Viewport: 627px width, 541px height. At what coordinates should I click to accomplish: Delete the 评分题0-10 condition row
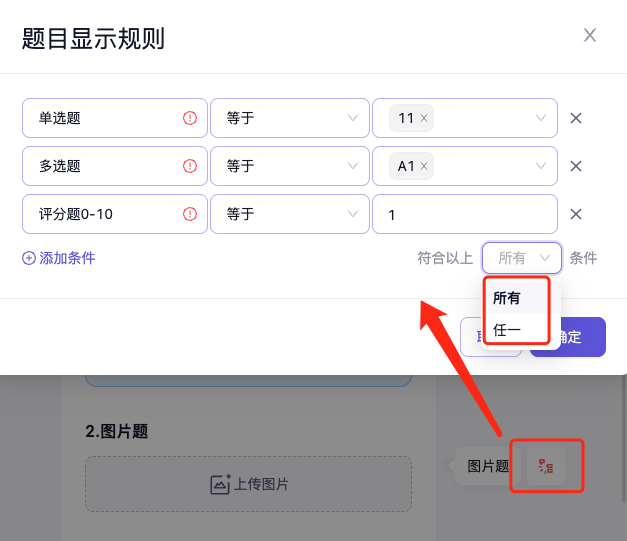pyautogui.click(x=576, y=214)
